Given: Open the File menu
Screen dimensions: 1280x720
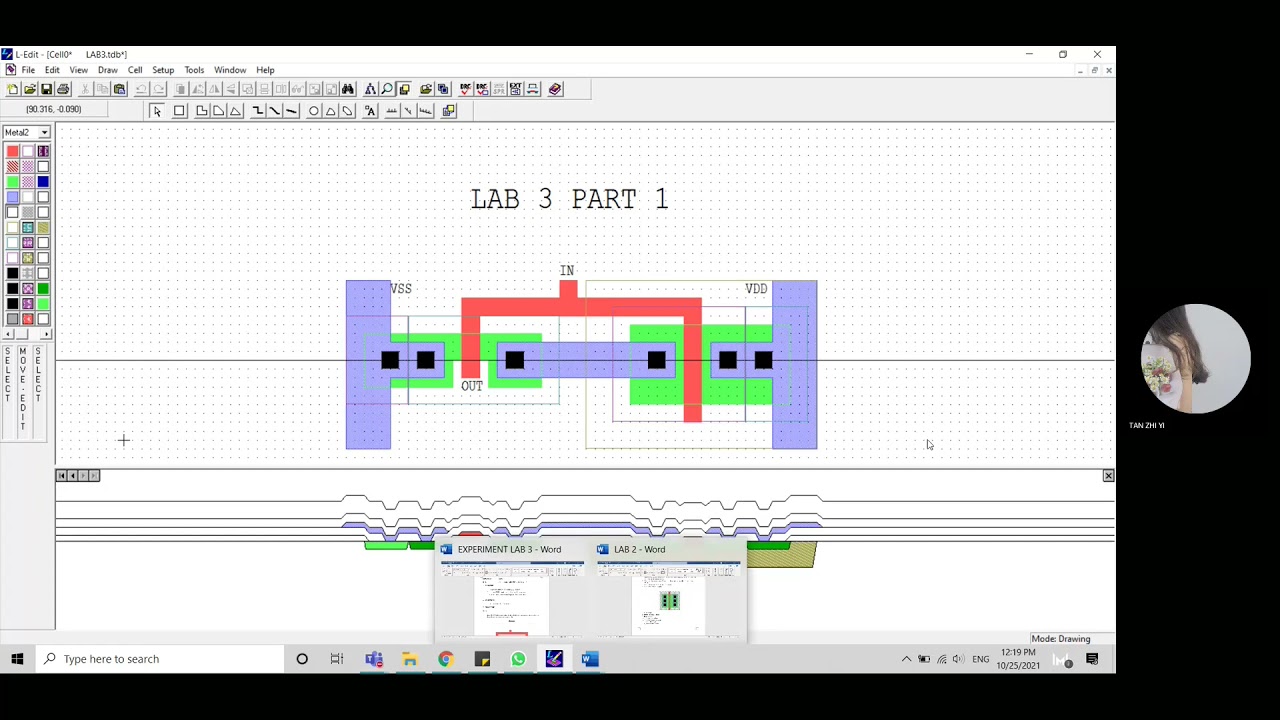Looking at the screenshot, I should pyautogui.click(x=28, y=70).
